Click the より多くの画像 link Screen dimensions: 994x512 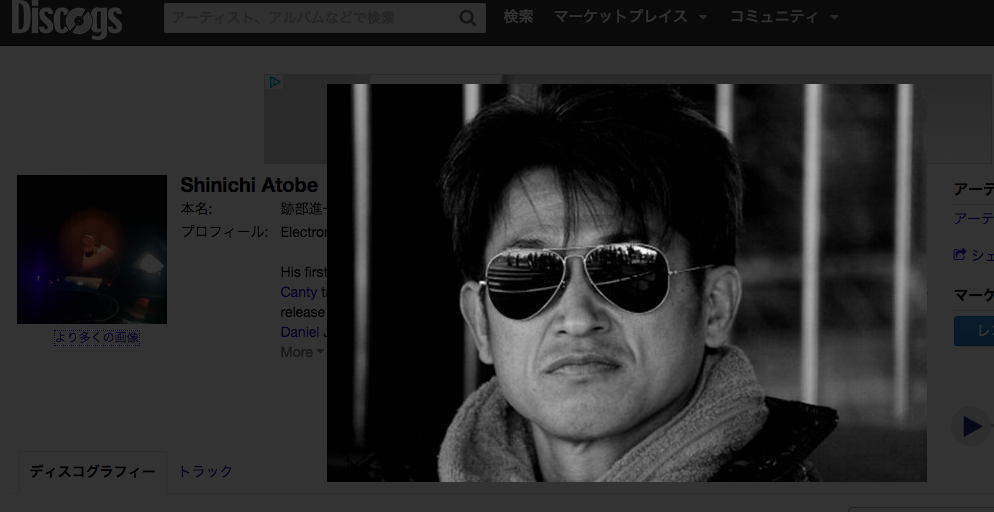96,338
